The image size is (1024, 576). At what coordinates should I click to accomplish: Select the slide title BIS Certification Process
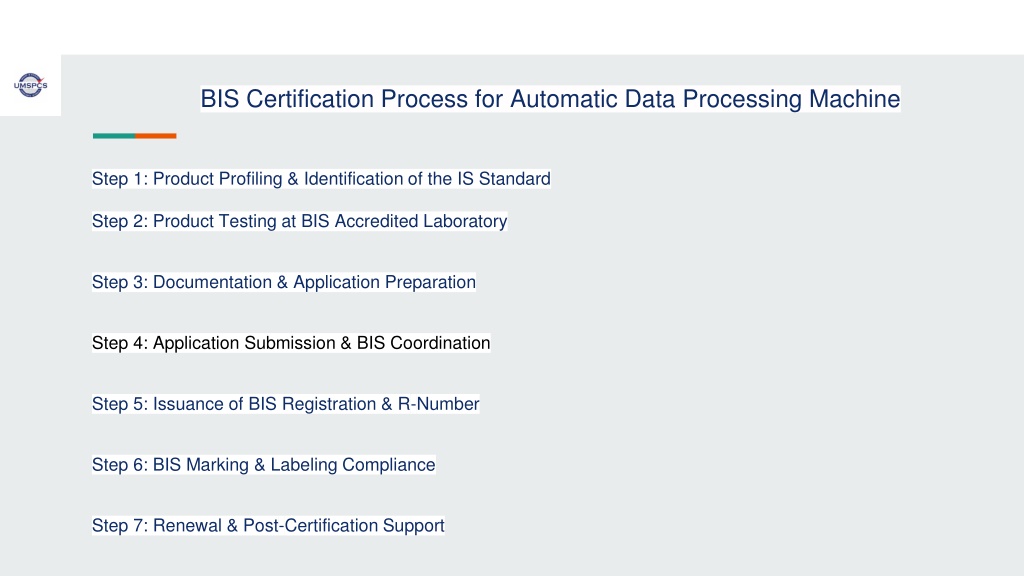[550, 99]
